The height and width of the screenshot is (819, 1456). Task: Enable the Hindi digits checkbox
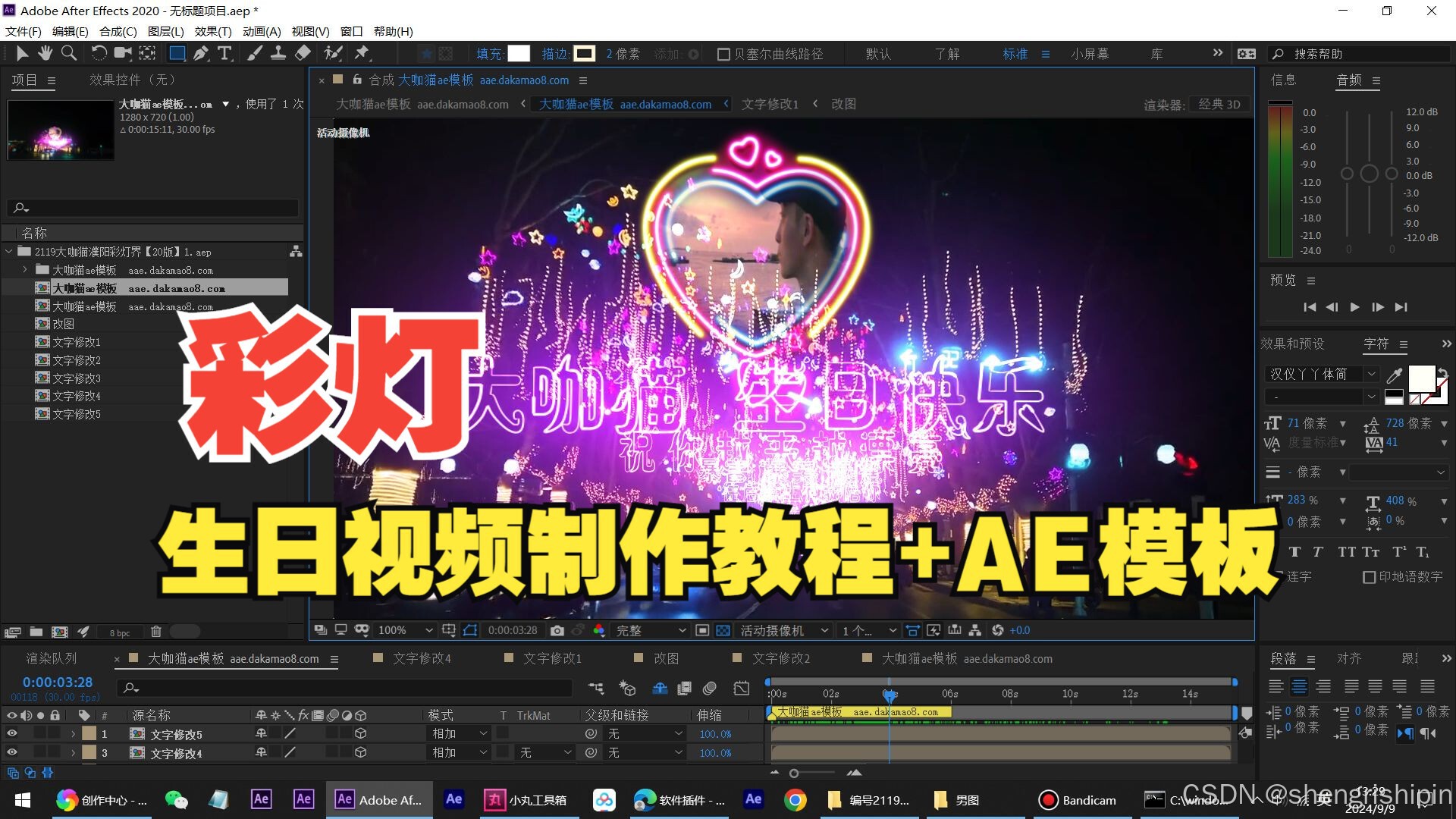point(1369,577)
